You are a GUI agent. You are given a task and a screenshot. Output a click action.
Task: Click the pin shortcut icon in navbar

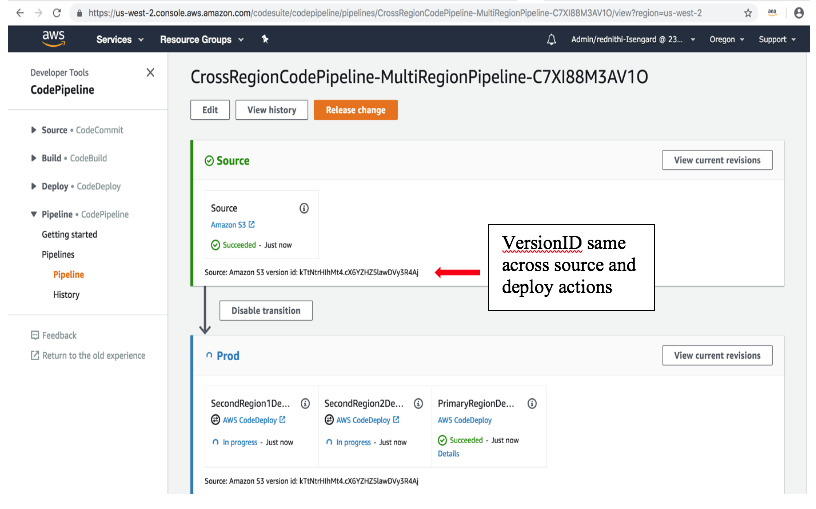[265, 39]
